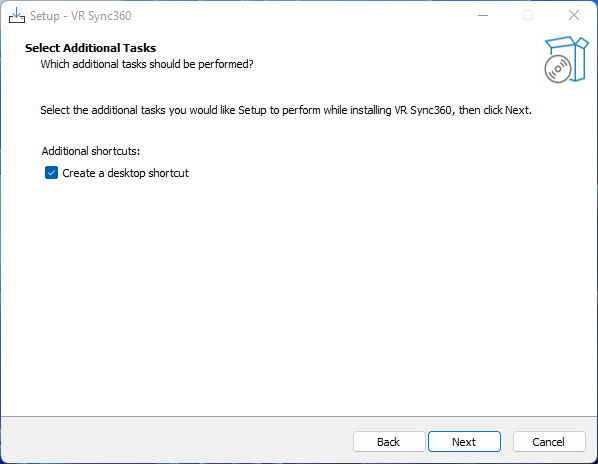
Task: Click the 'Select Additional Tasks' heading
Action: pyautogui.click(x=90, y=48)
